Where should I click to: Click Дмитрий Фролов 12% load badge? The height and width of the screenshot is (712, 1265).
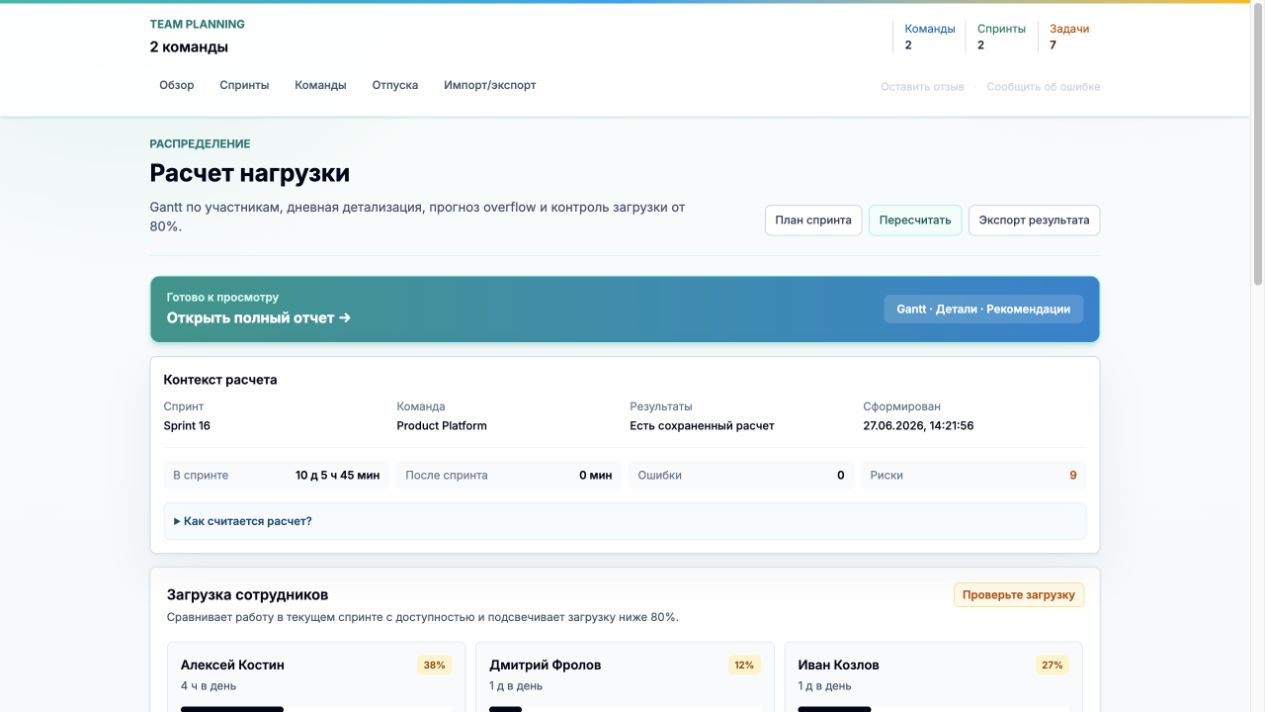[x=744, y=665]
